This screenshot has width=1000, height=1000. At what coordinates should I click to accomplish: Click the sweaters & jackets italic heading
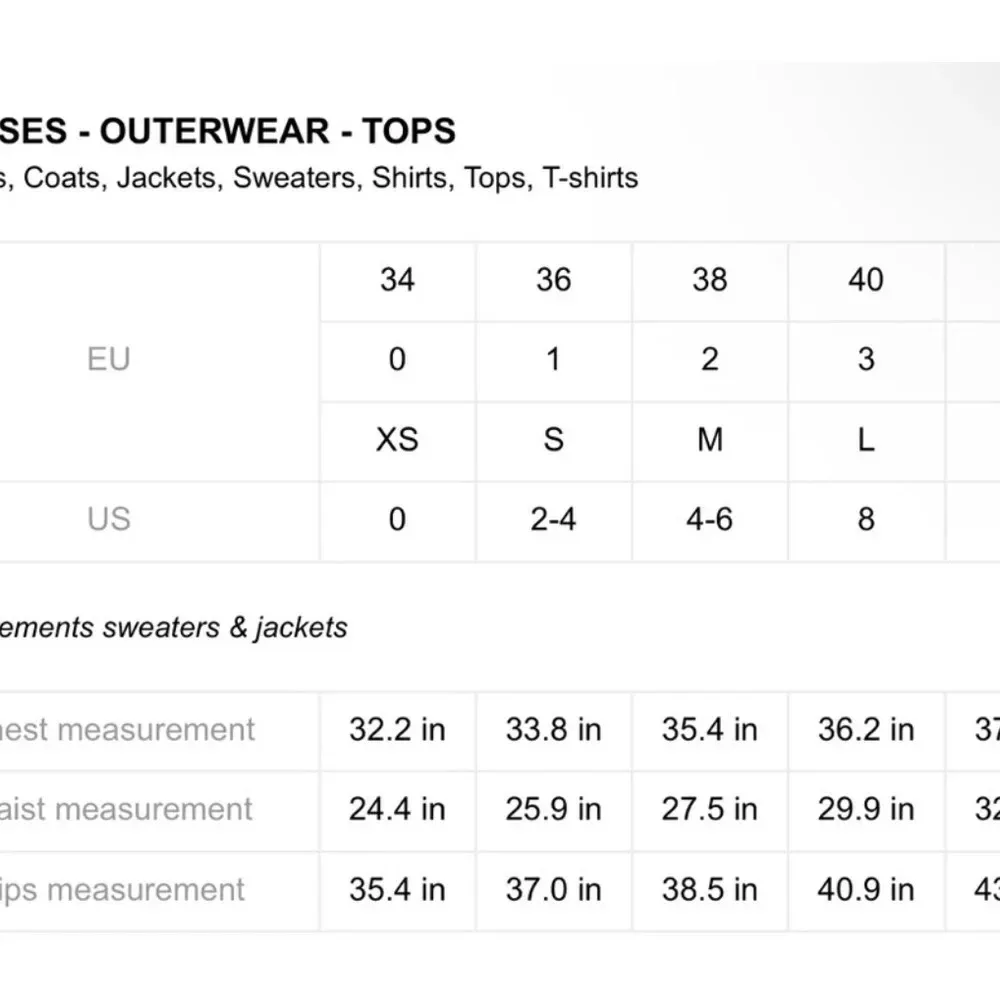click(x=174, y=628)
